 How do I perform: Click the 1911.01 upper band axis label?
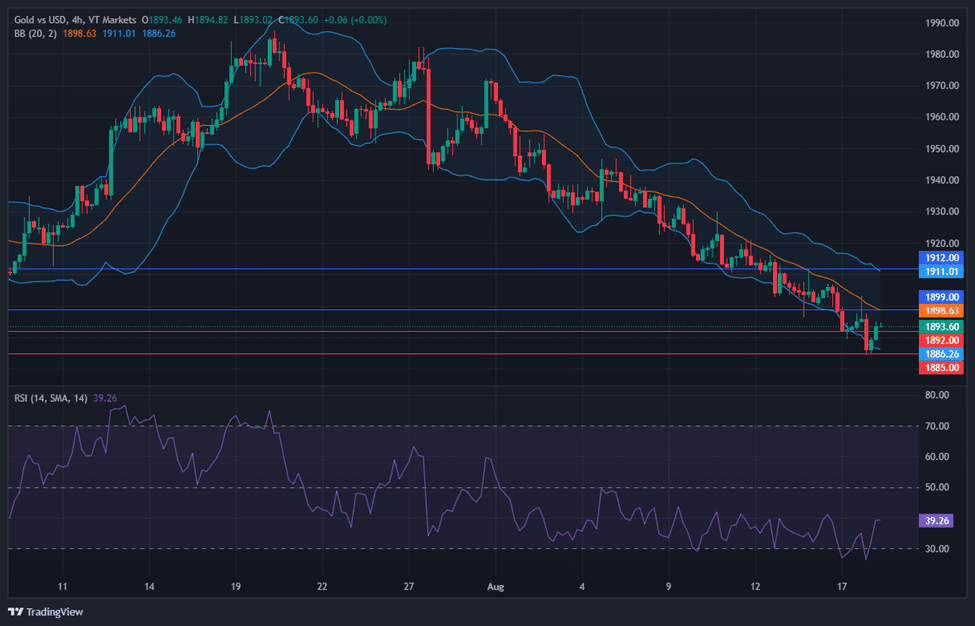tap(940, 271)
